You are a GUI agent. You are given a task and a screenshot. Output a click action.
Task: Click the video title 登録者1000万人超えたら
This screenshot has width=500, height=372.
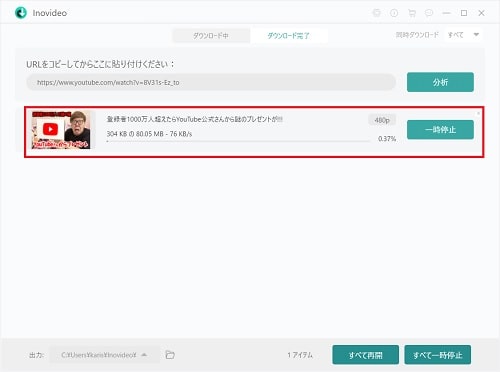point(195,119)
